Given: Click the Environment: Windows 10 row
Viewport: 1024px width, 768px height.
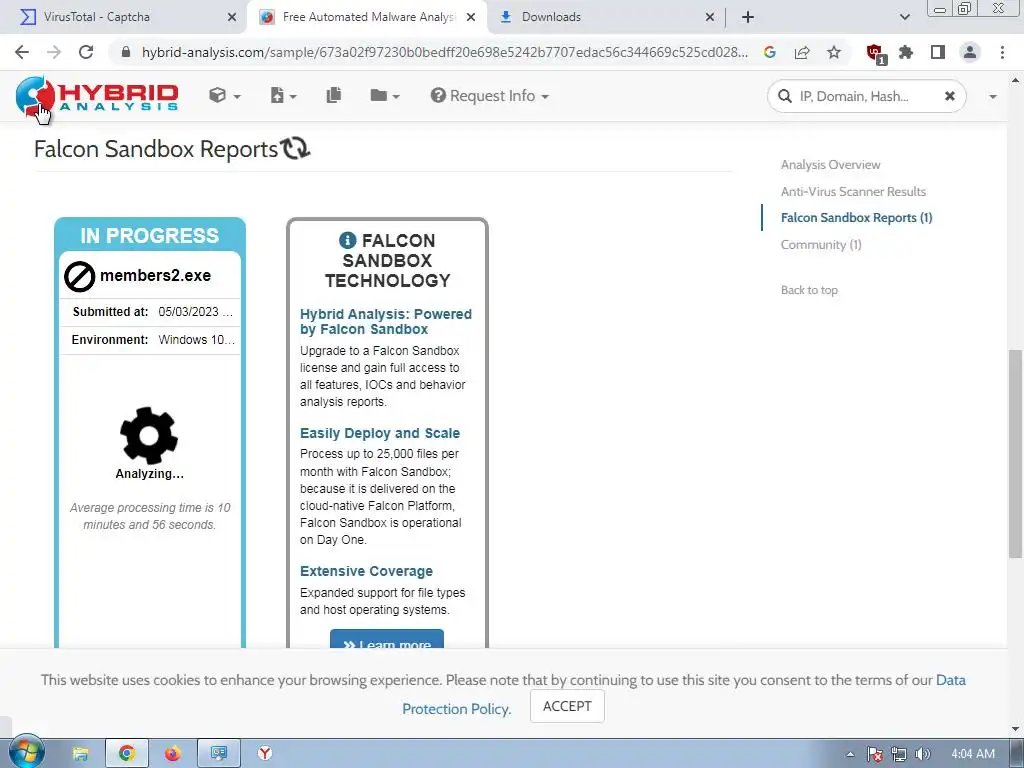Looking at the screenshot, I should pos(150,340).
